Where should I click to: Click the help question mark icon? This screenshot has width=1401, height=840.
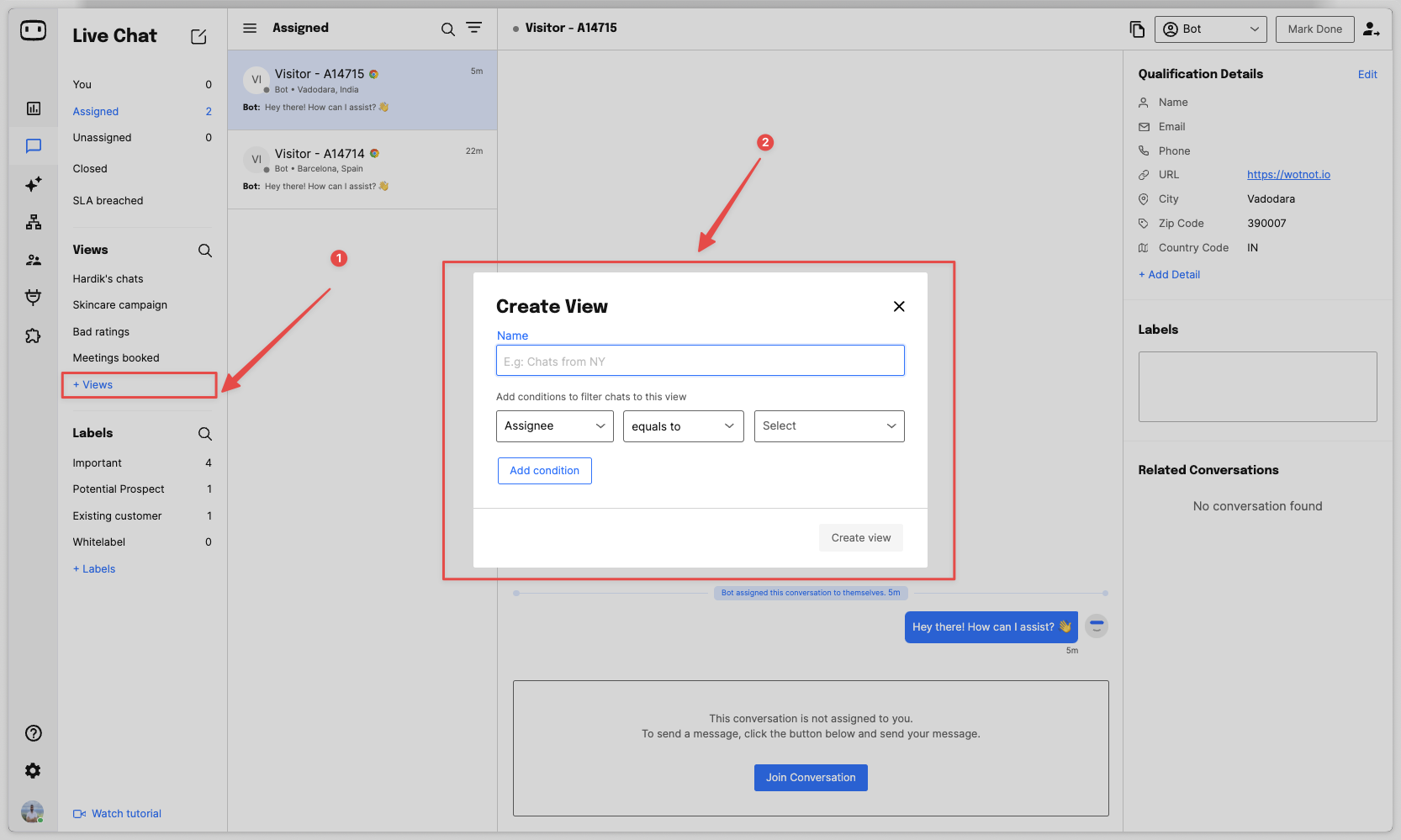(x=34, y=733)
